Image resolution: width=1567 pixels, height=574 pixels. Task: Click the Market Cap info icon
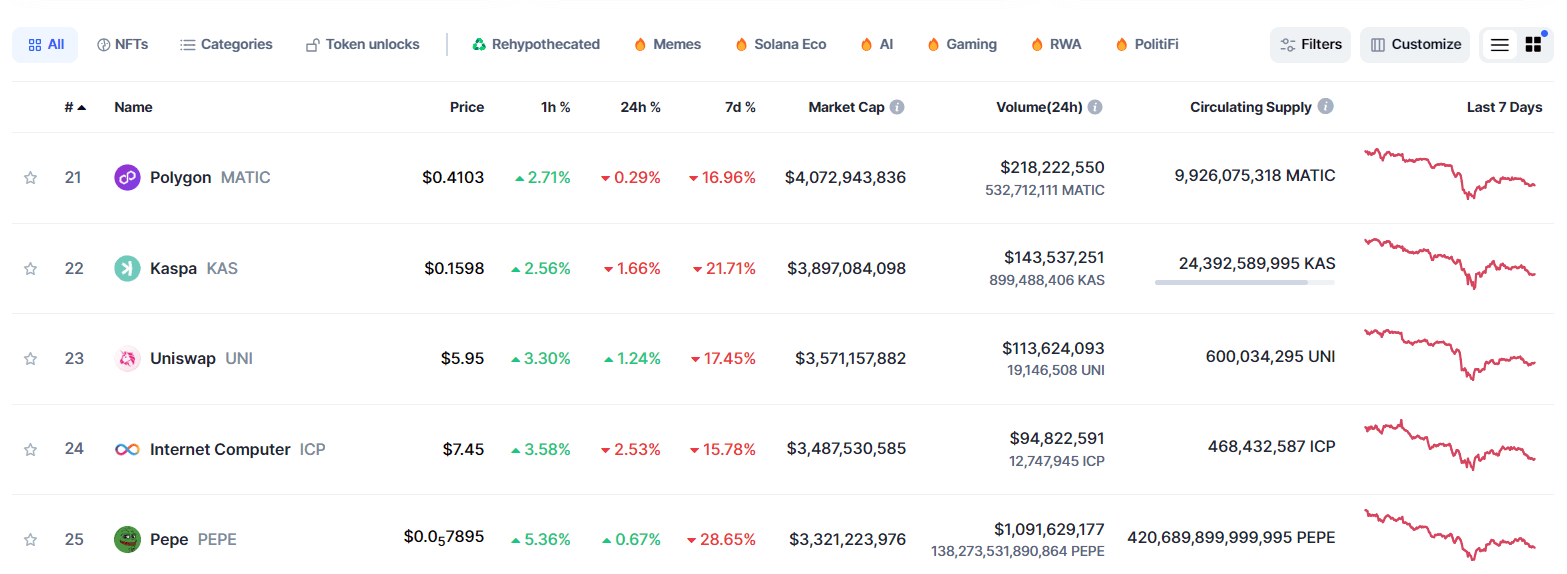897,107
